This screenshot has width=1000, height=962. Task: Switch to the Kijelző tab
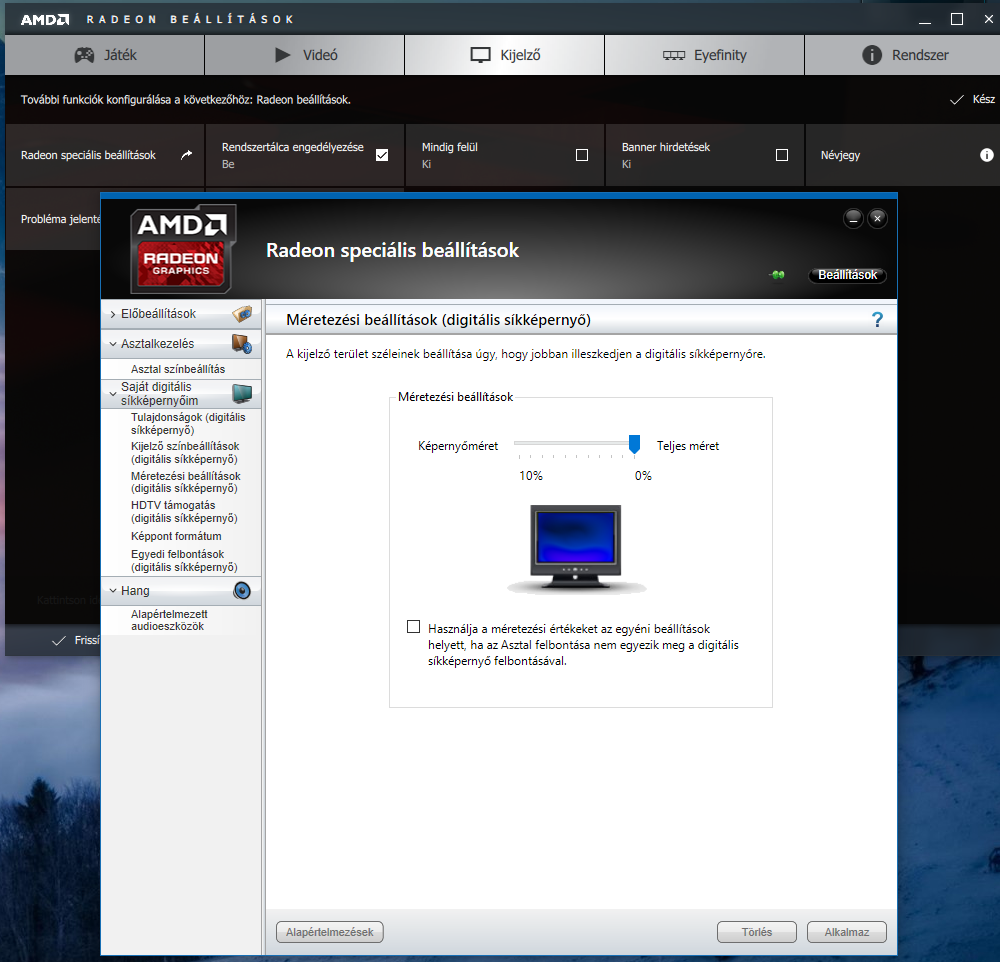click(504, 55)
